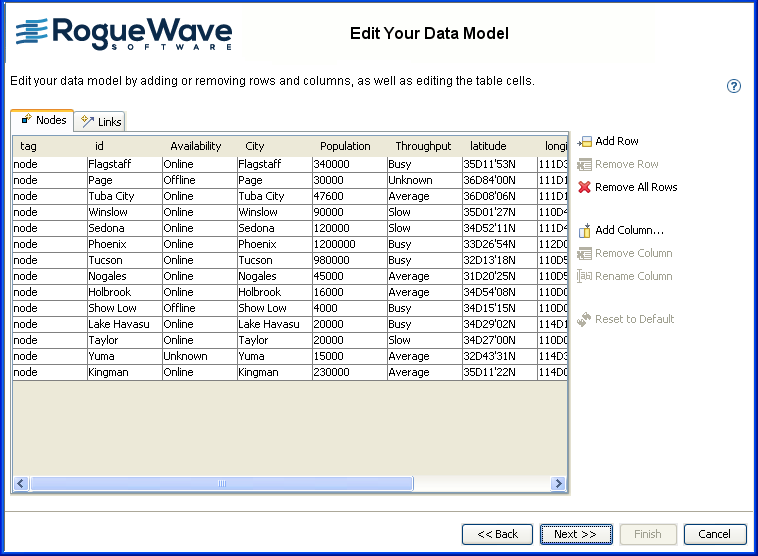Go back with the << Back button
The image size is (758, 556).
click(x=497, y=534)
